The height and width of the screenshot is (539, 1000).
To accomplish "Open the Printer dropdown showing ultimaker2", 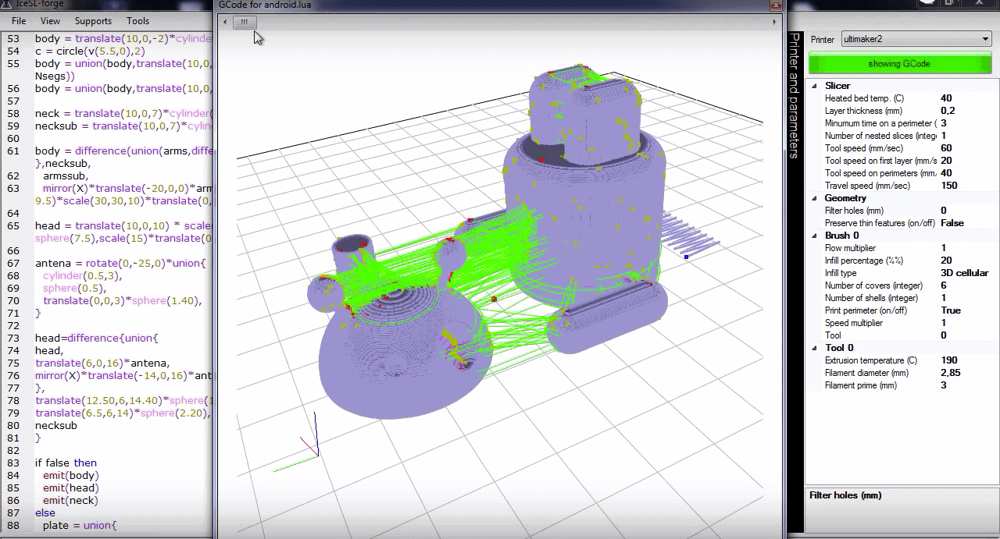I will pyautogui.click(x=915, y=40).
